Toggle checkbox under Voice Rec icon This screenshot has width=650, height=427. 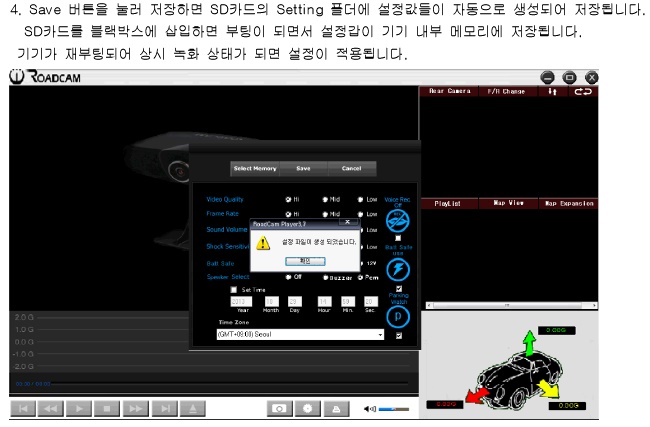click(x=398, y=238)
